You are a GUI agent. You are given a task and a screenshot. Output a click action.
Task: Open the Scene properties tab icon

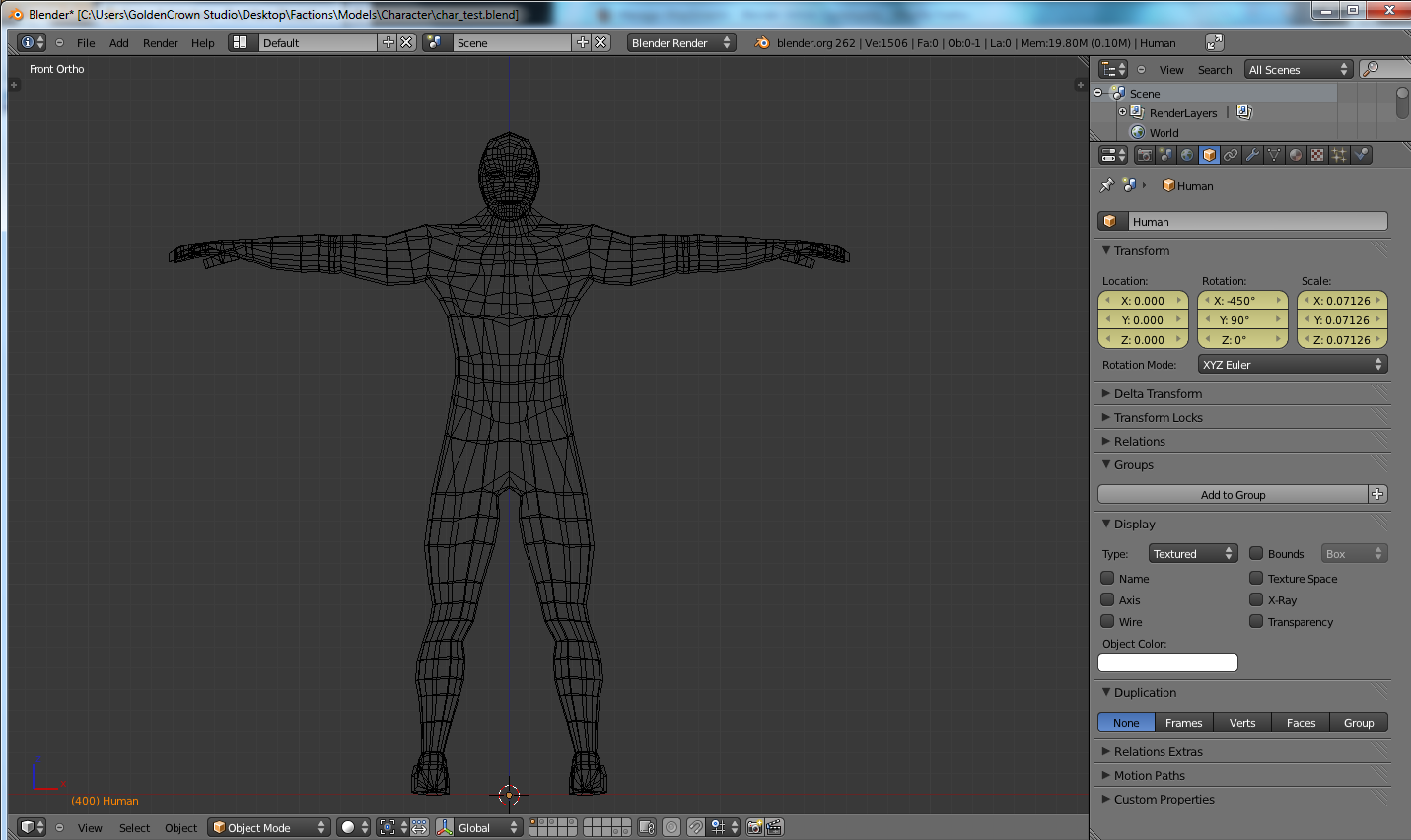[x=1166, y=155]
